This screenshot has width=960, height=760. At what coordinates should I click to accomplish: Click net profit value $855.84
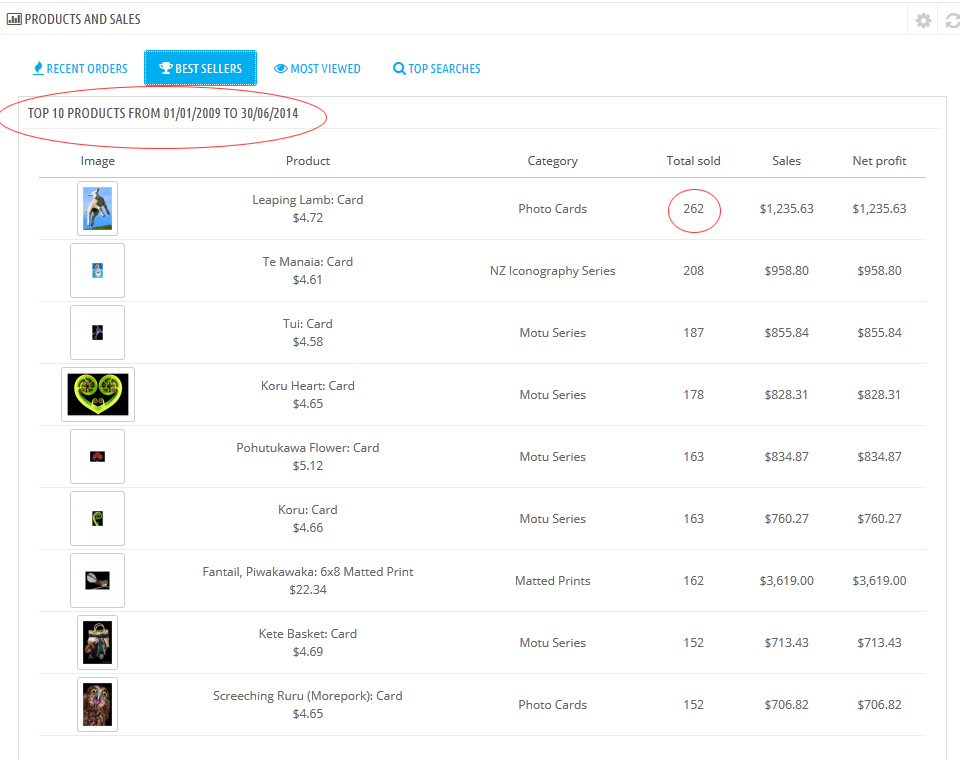click(x=880, y=333)
